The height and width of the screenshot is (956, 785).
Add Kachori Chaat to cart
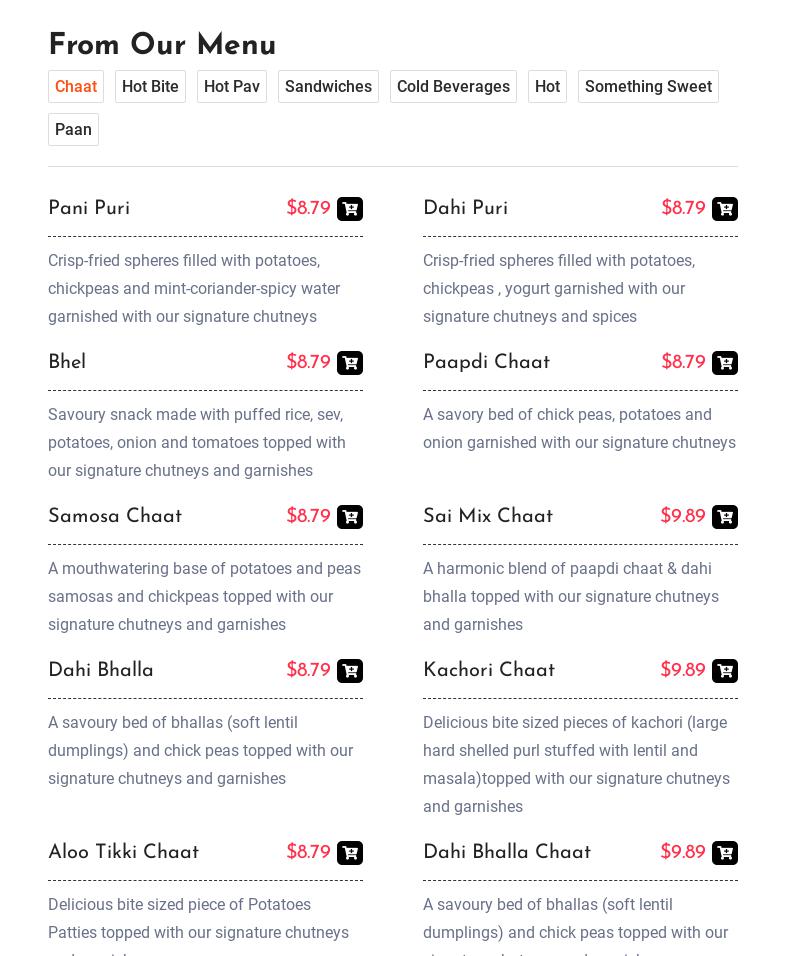pyautogui.click(x=725, y=671)
